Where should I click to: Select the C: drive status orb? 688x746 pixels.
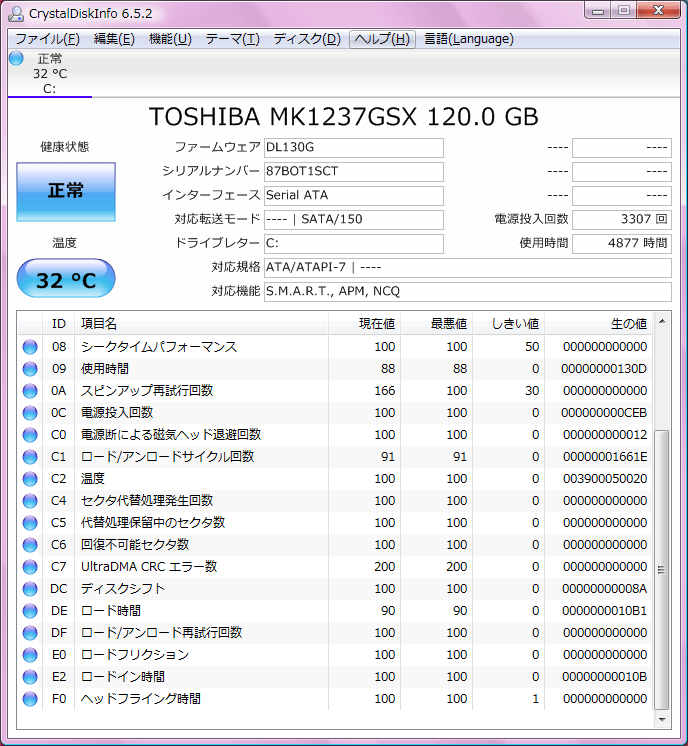pyautogui.click(x=16, y=58)
